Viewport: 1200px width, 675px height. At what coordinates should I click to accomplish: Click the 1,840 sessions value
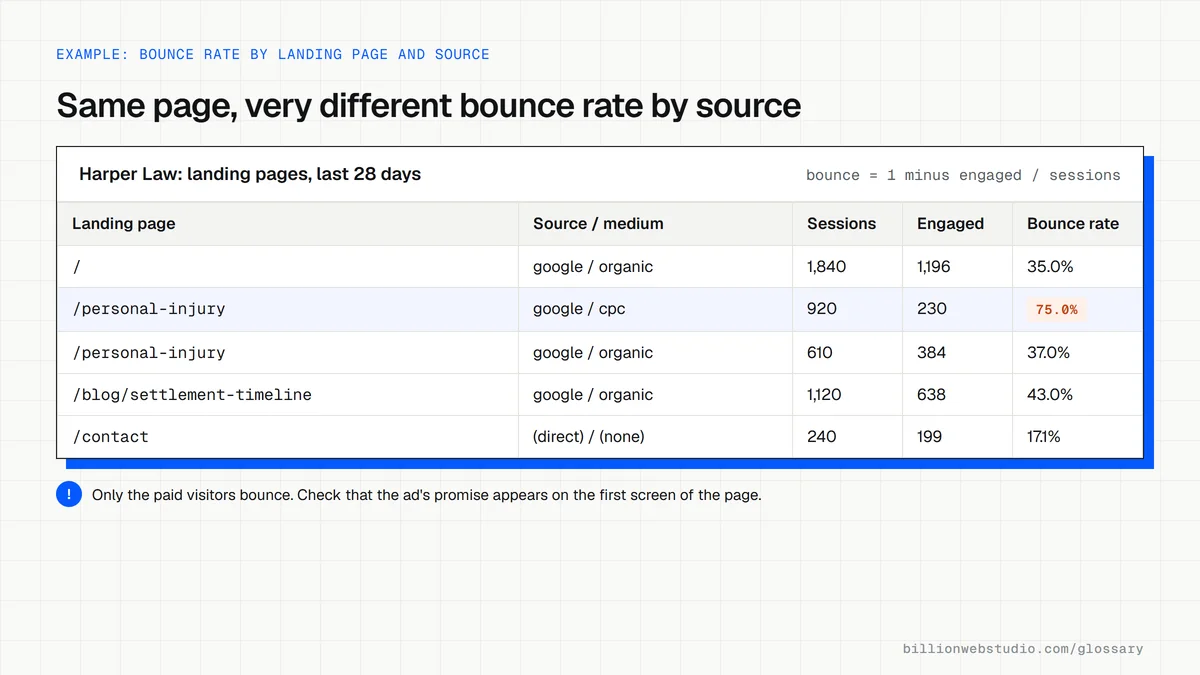826,267
